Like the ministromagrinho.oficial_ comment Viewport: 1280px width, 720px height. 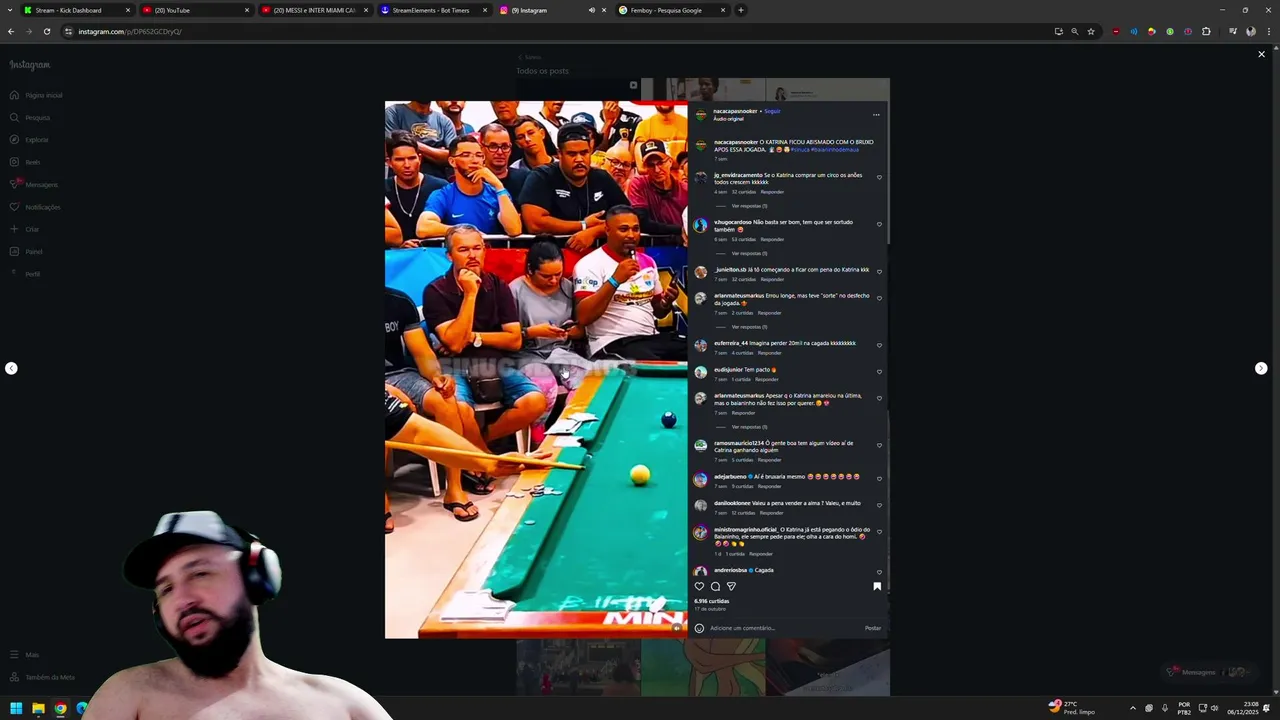coord(879,532)
